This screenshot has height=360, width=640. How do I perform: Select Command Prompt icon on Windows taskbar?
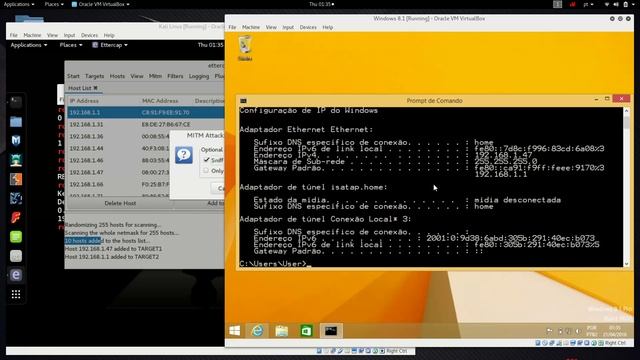point(331,331)
